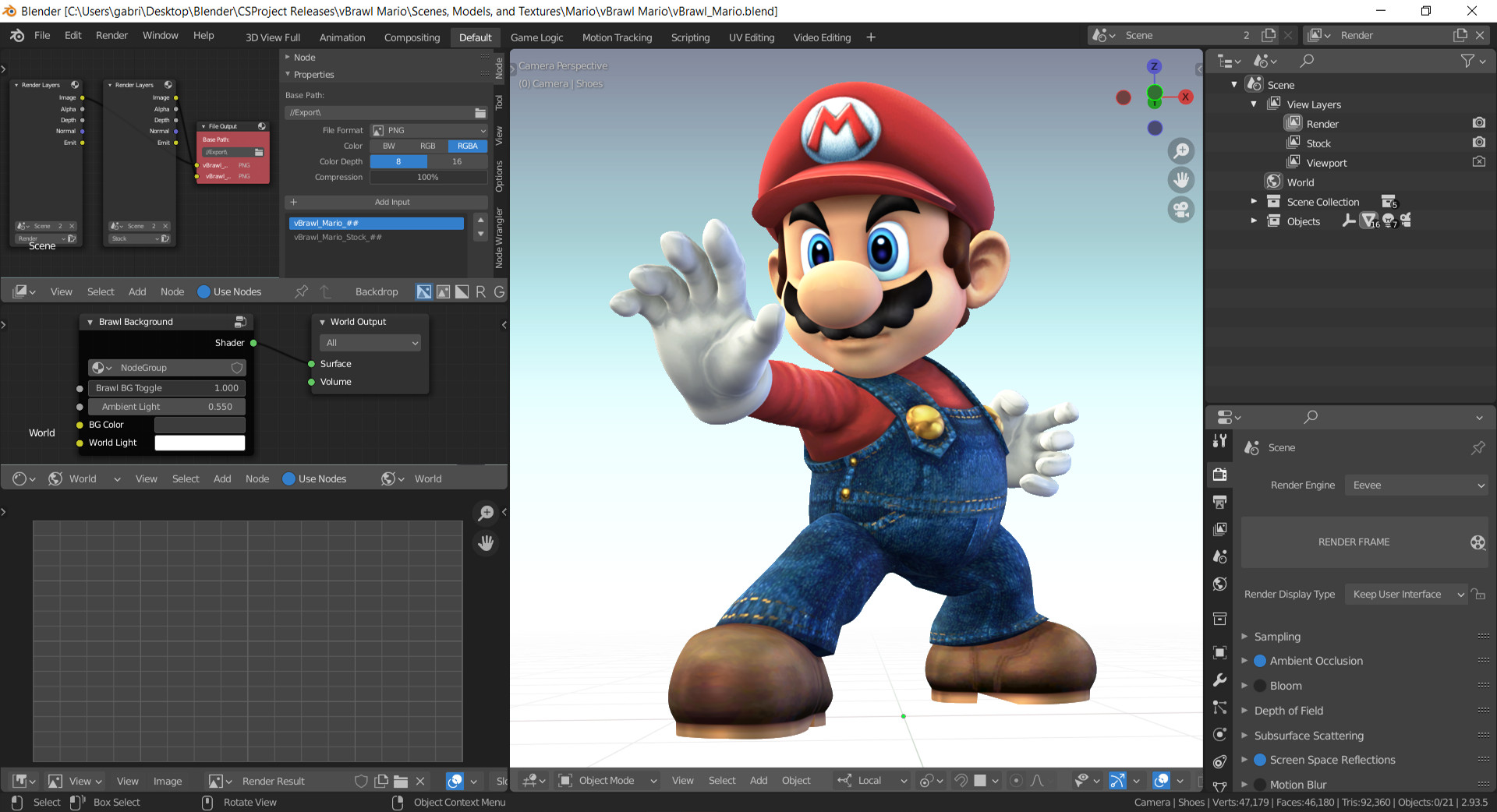
Task: Unlink Render Result with X icon
Action: click(x=420, y=781)
